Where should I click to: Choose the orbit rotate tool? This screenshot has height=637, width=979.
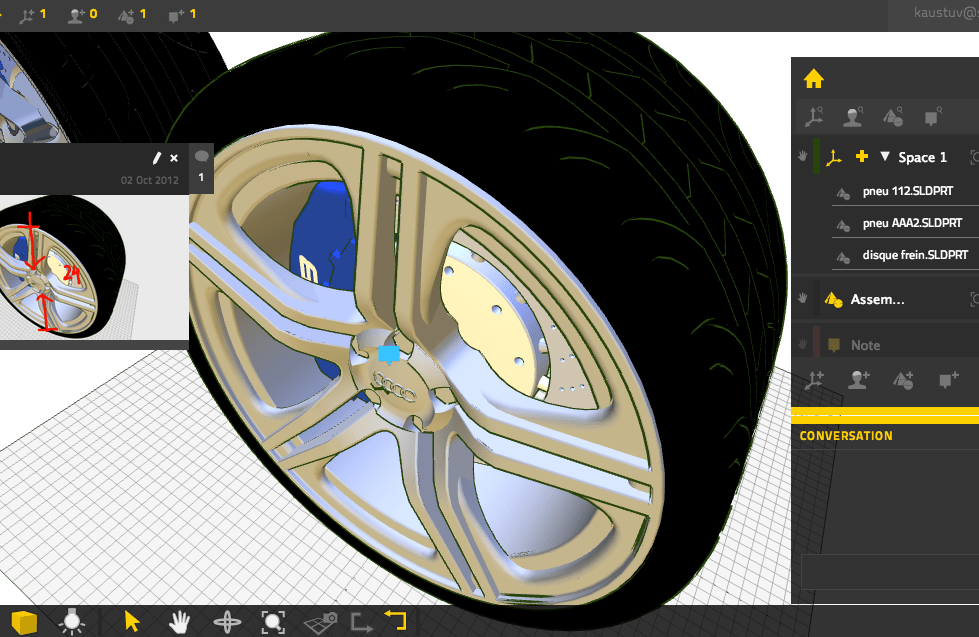(x=227, y=622)
